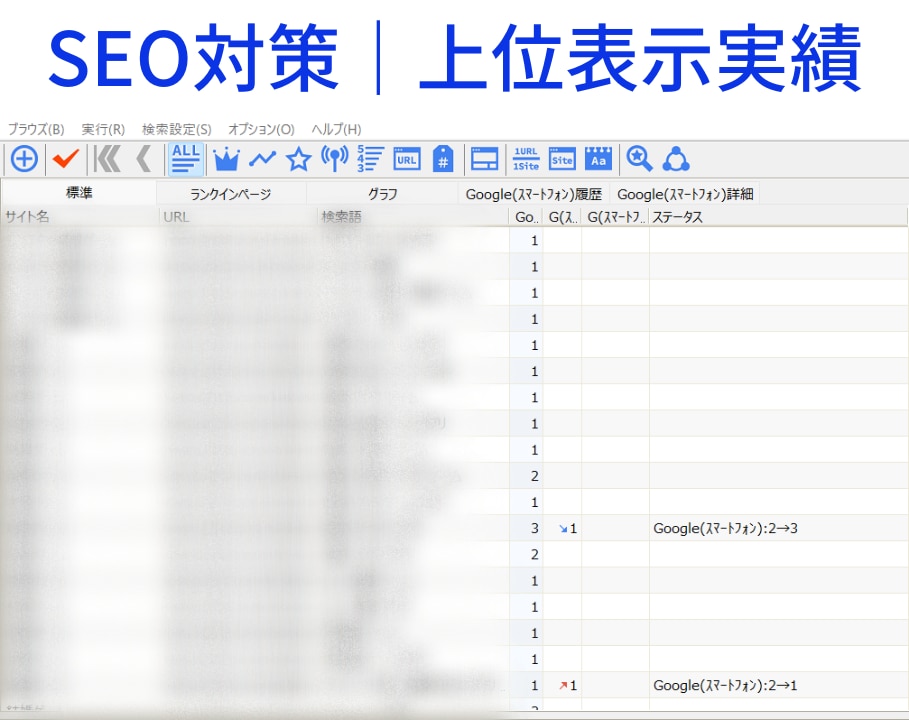909x720 pixels.
Task: Click the 1URL 1Site icon
Action: click(526, 159)
